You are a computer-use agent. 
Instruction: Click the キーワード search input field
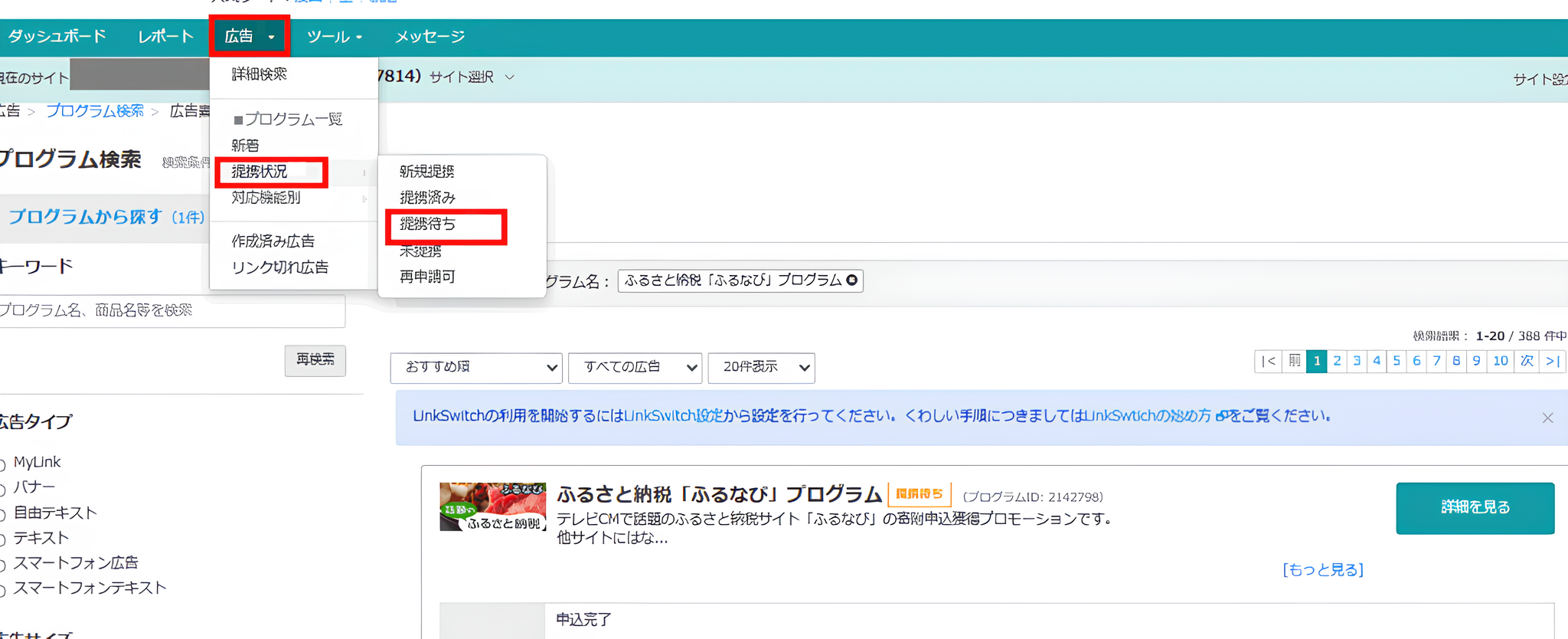[171, 310]
